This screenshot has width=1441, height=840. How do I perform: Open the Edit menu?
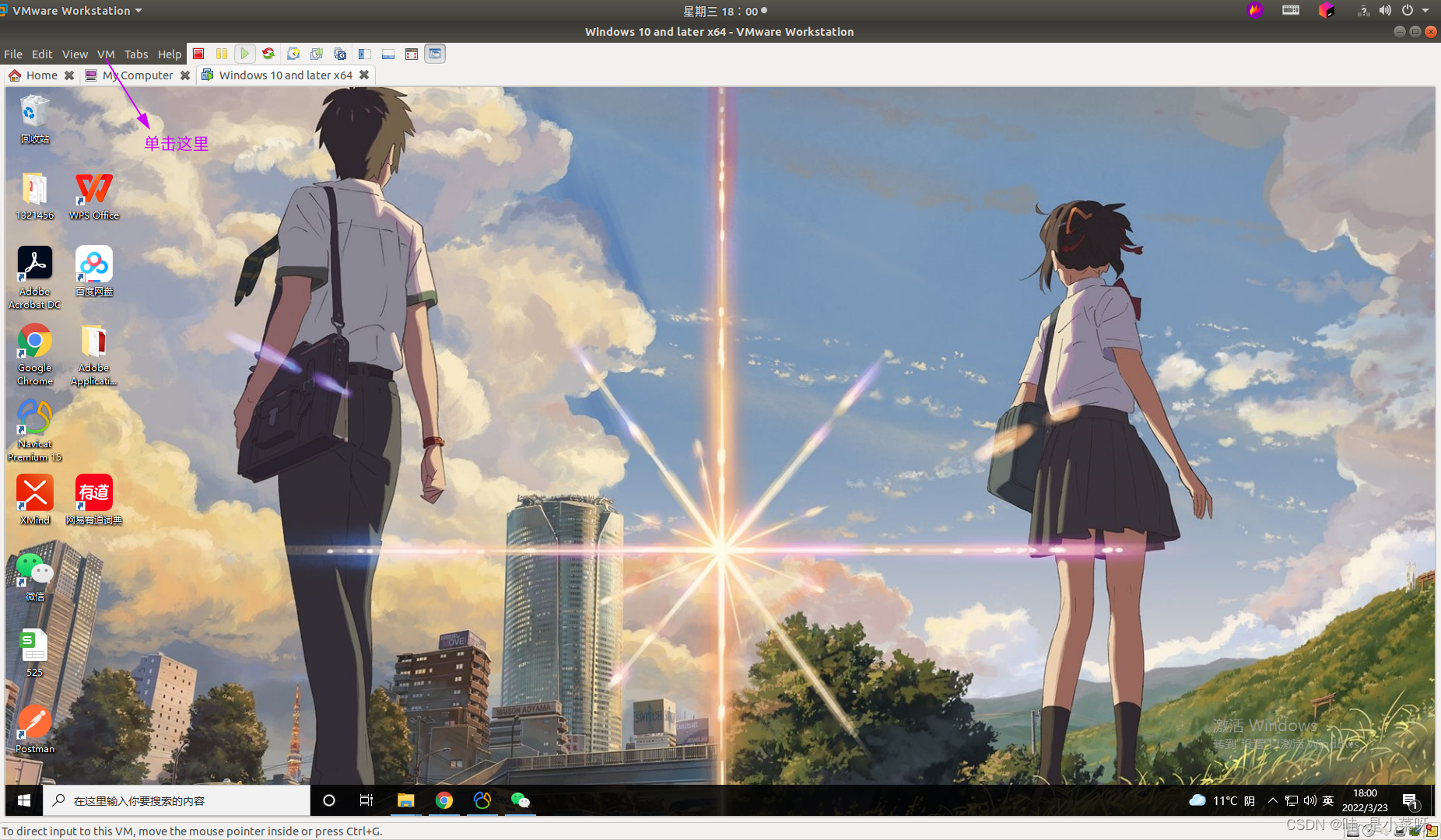pos(42,54)
